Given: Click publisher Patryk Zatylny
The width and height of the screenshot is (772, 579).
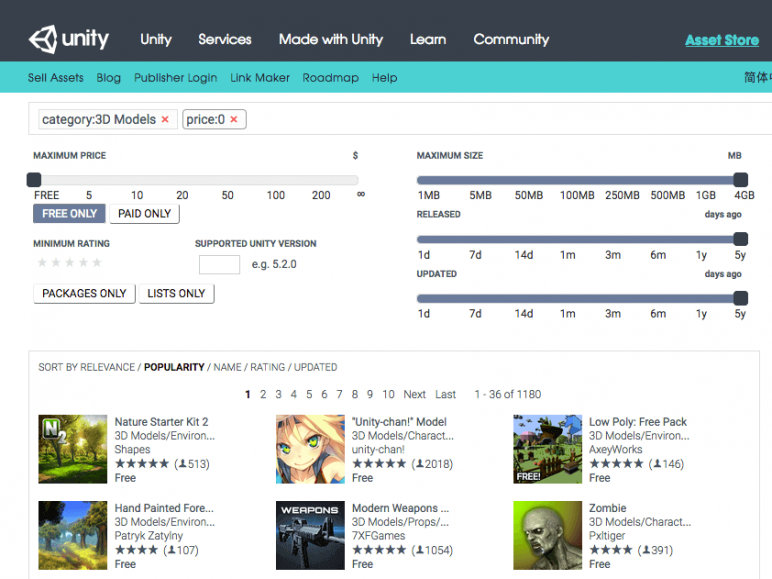Looking at the screenshot, I should [x=149, y=536].
